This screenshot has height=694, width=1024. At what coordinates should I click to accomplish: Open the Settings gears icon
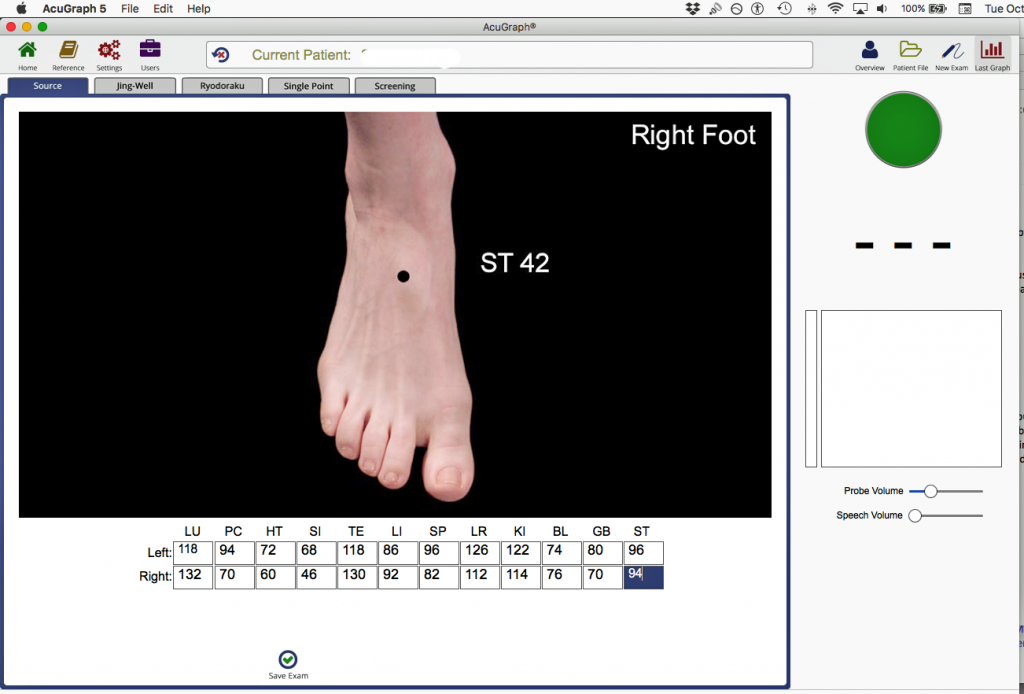pyautogui.click(x=109, y=55)
